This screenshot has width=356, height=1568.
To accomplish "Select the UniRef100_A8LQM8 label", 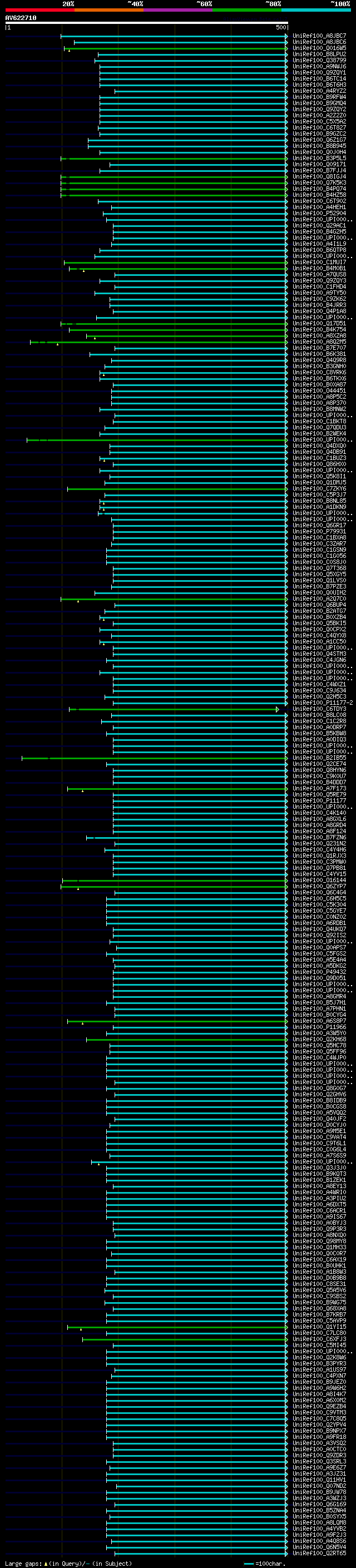I will point(319,1522).
